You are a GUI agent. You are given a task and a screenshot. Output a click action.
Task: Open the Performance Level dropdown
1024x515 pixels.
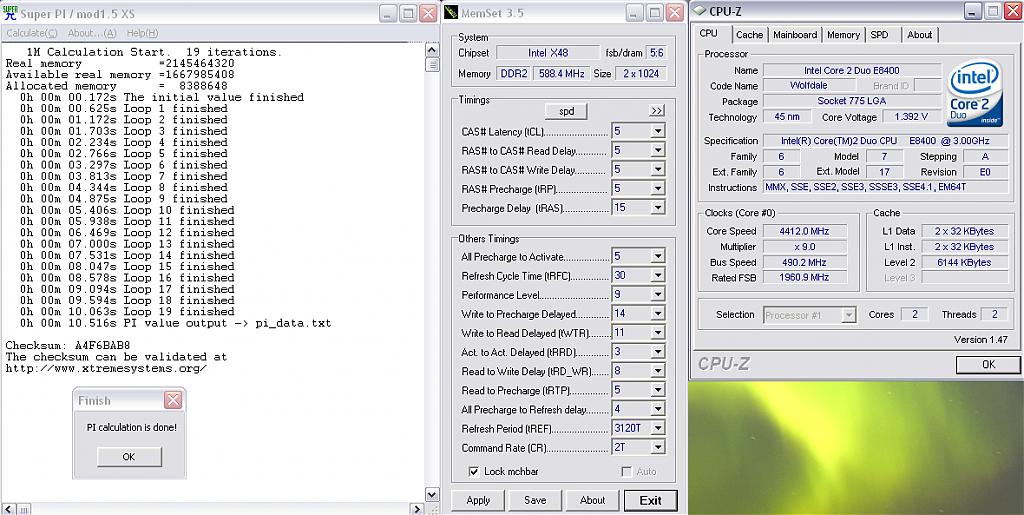658,294
